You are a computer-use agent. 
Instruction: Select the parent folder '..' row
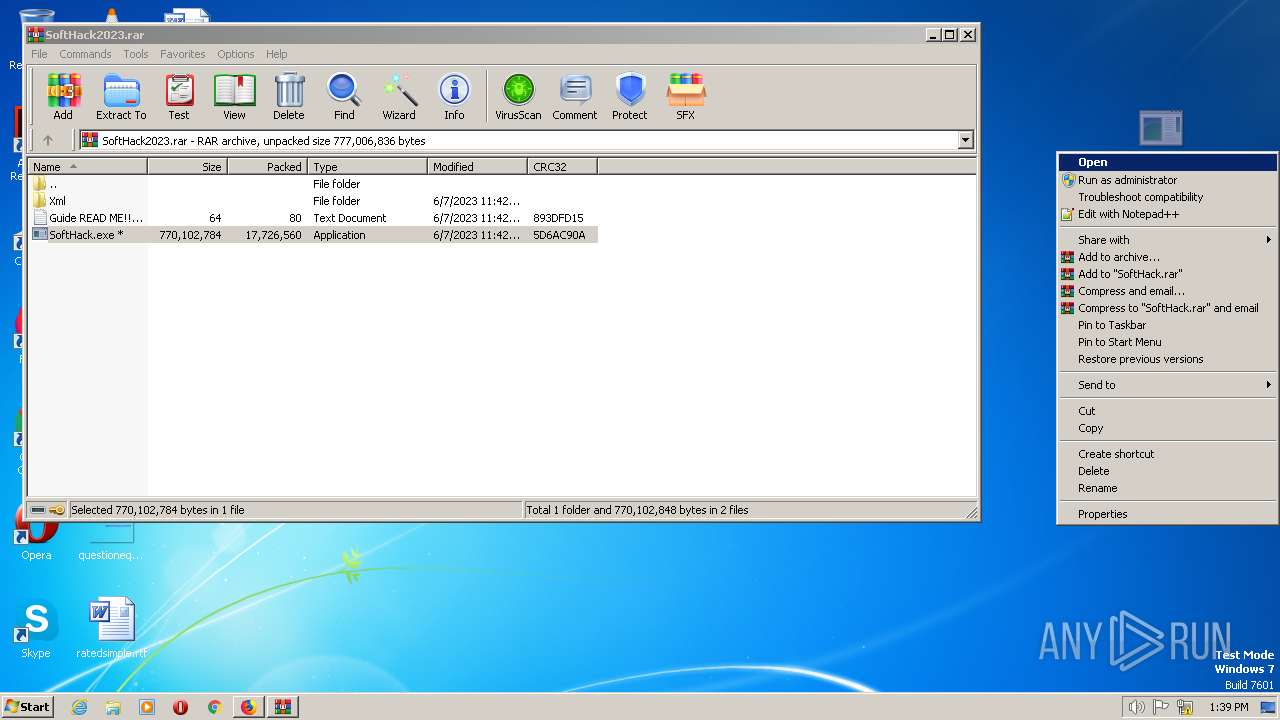point(313,184)
